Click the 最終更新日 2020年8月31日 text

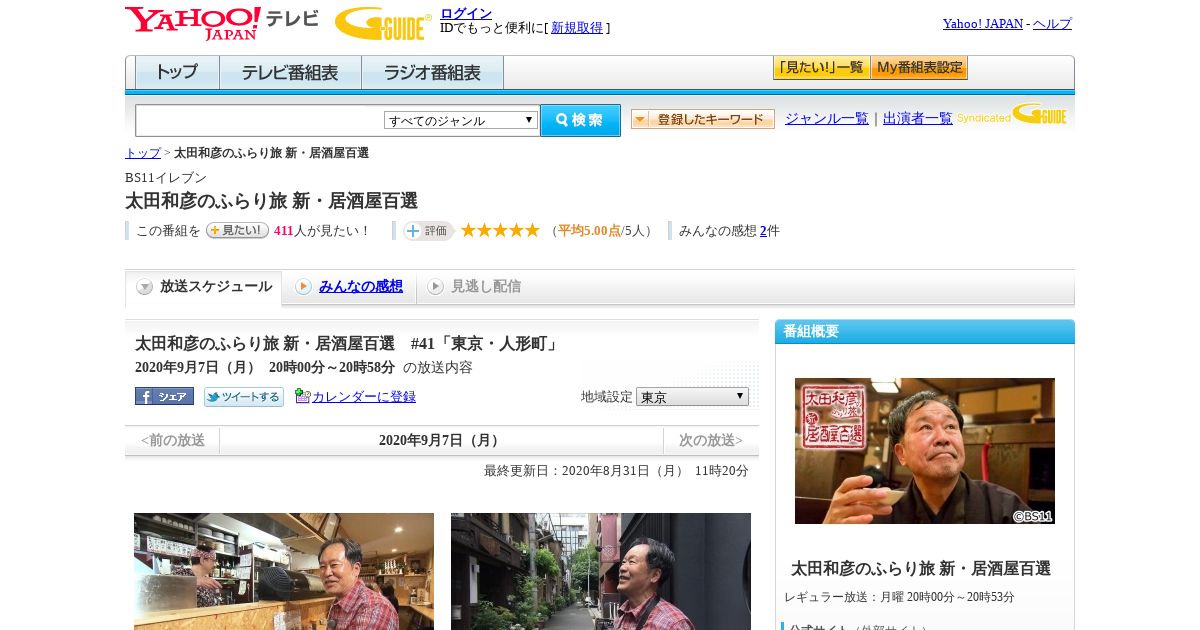[x=616, y=471]
